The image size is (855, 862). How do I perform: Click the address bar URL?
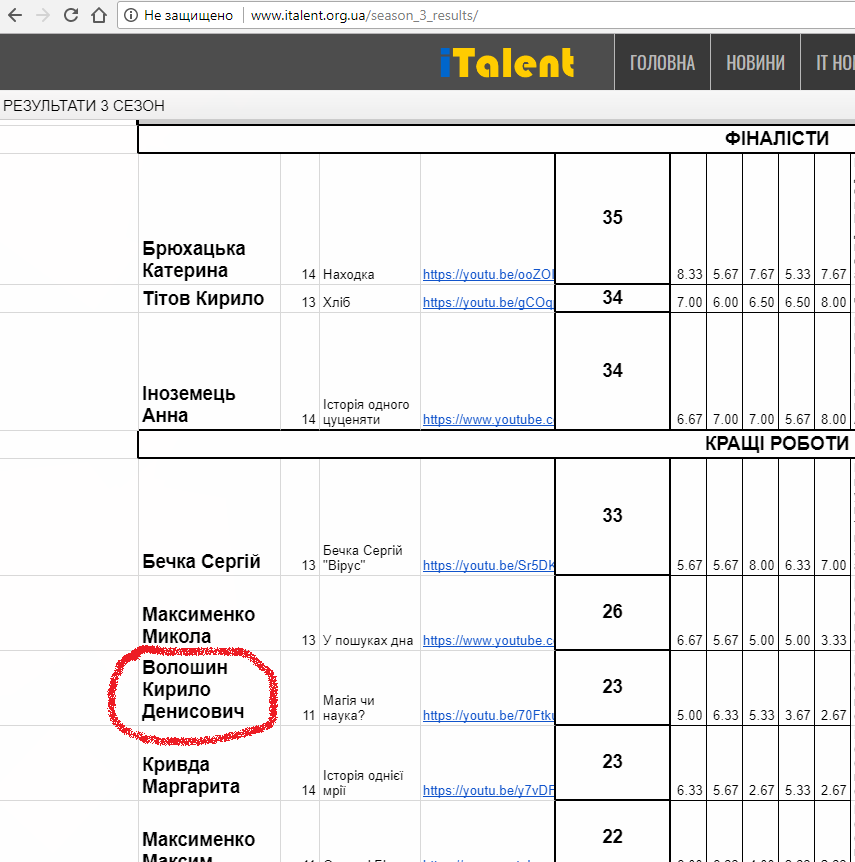click(x=364, y=16)
